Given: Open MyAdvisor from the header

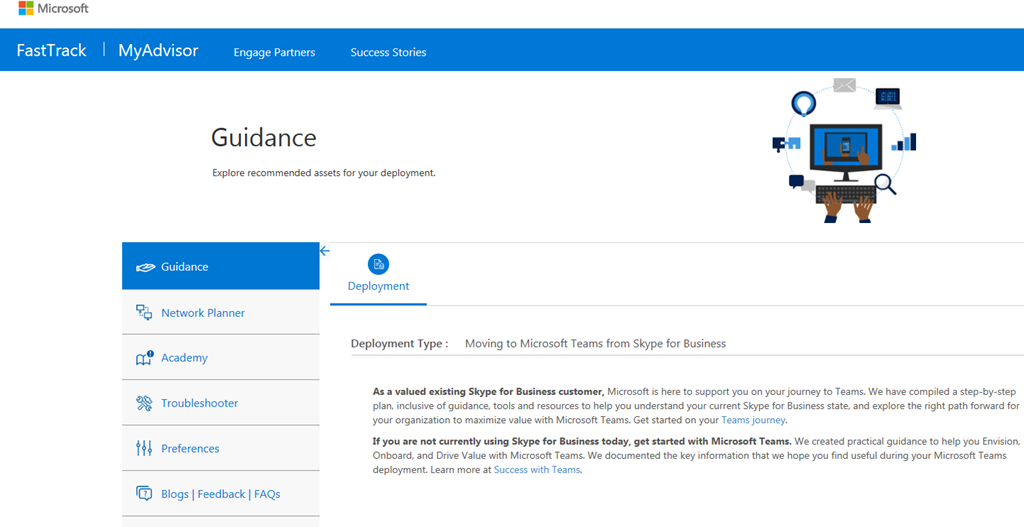Looking at the screenshot, I should click(158, 51).
